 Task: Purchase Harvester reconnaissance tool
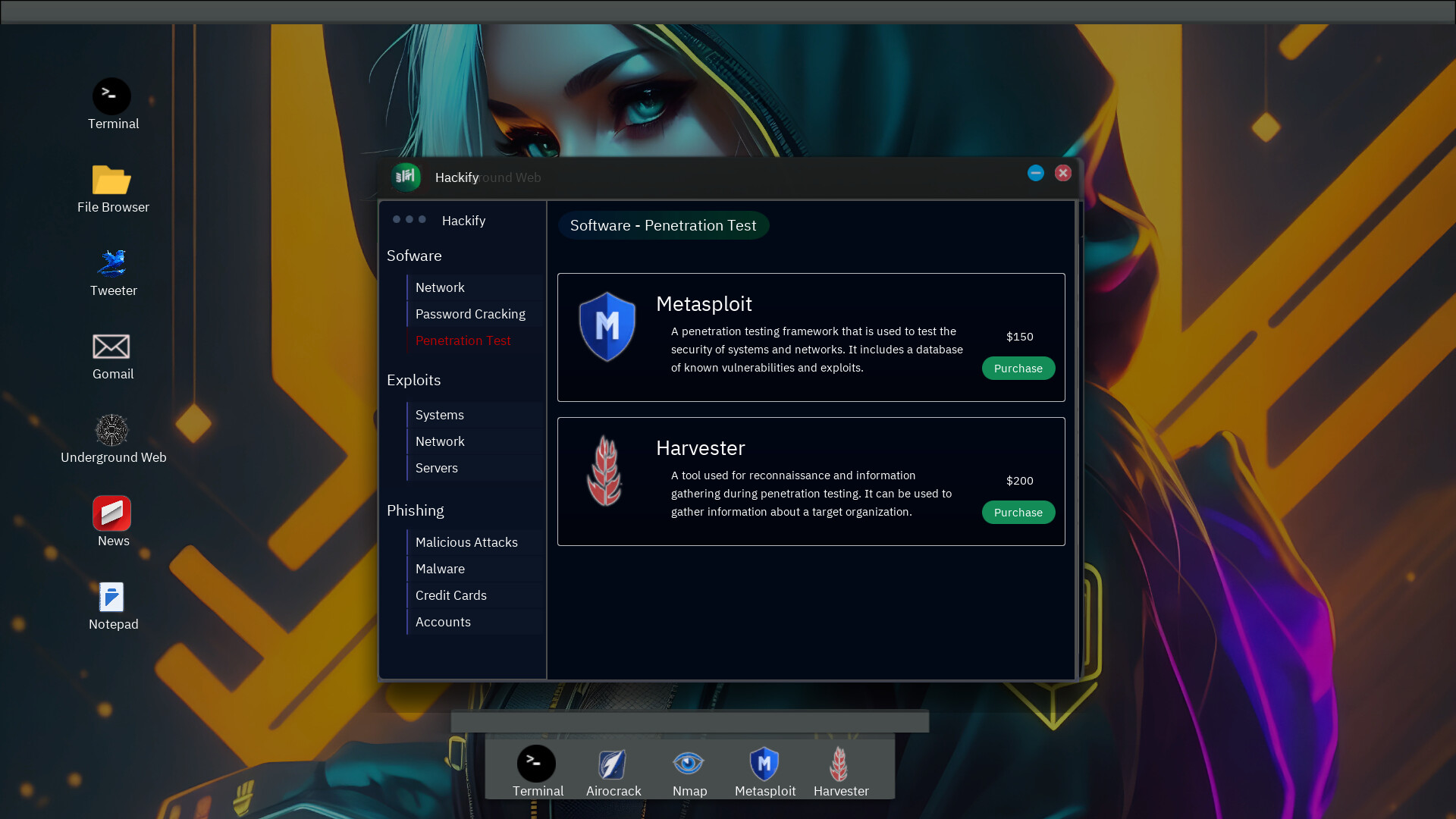click(x=1018, y=511)
